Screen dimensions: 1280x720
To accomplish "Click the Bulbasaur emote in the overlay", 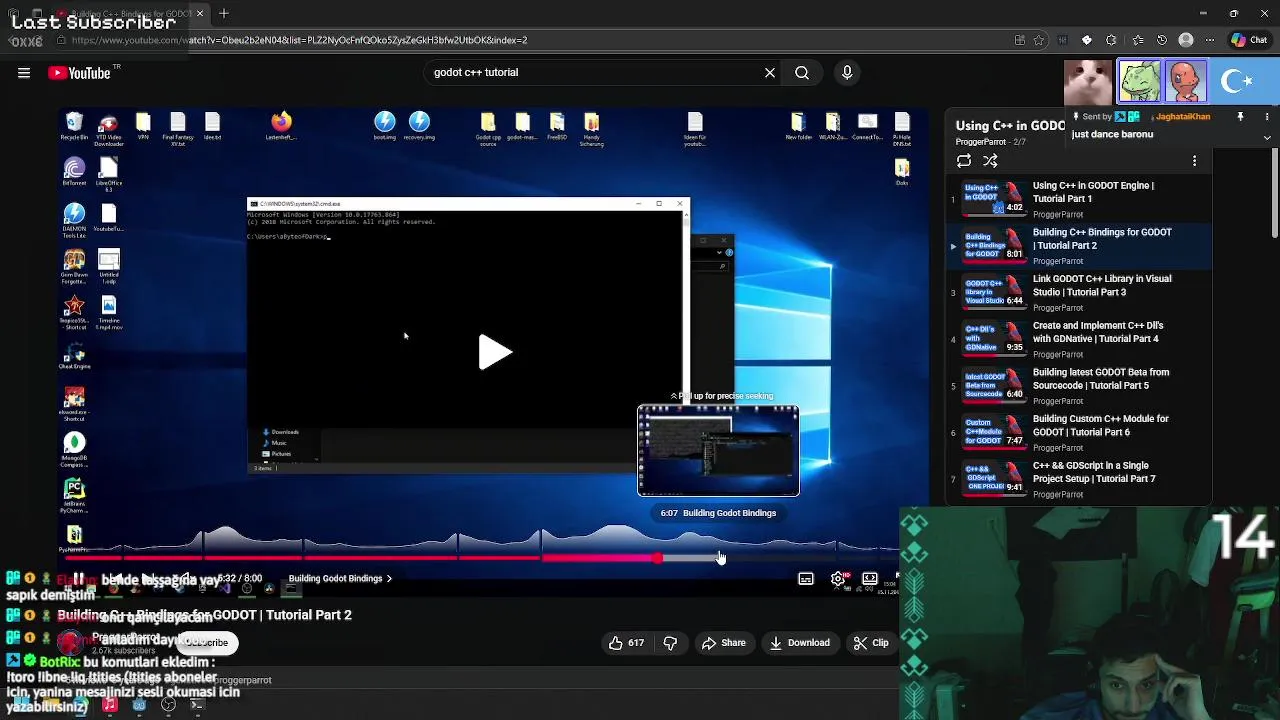I will click(1139, 81).
